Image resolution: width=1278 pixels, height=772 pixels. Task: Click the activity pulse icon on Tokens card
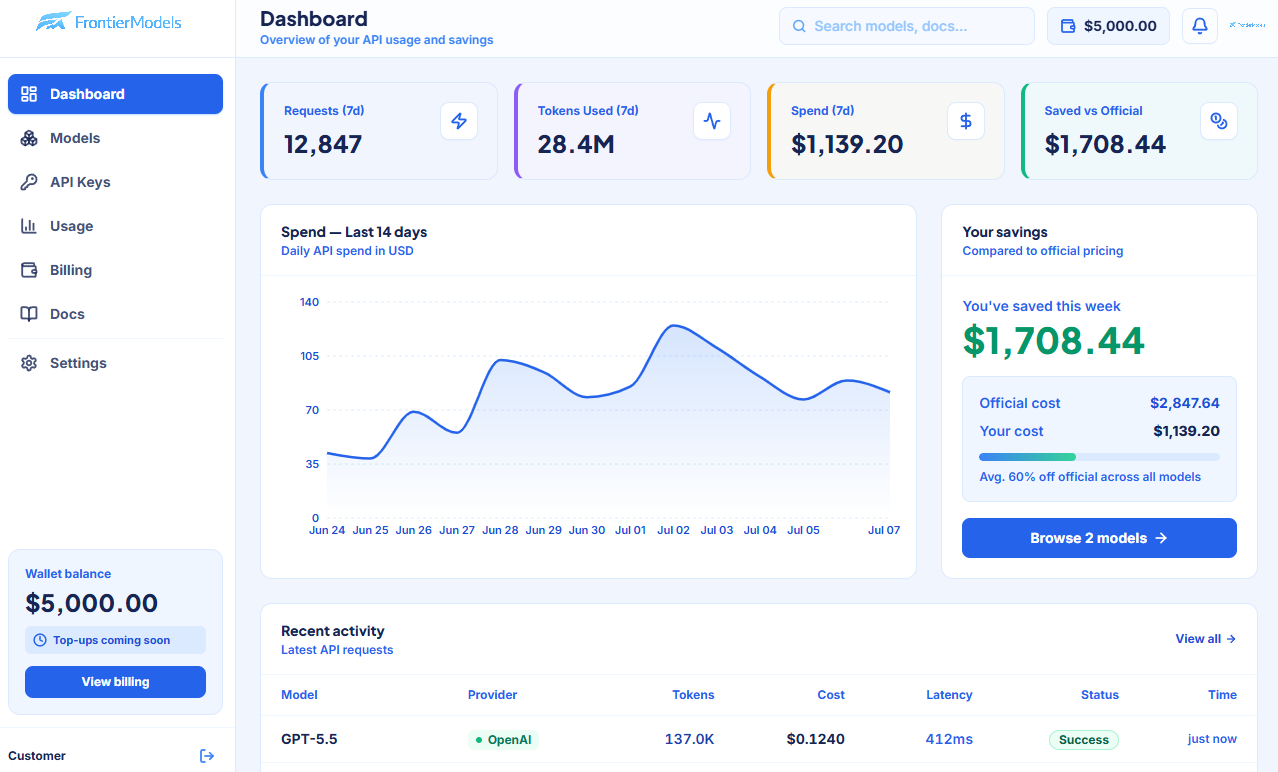coord(712,121)
